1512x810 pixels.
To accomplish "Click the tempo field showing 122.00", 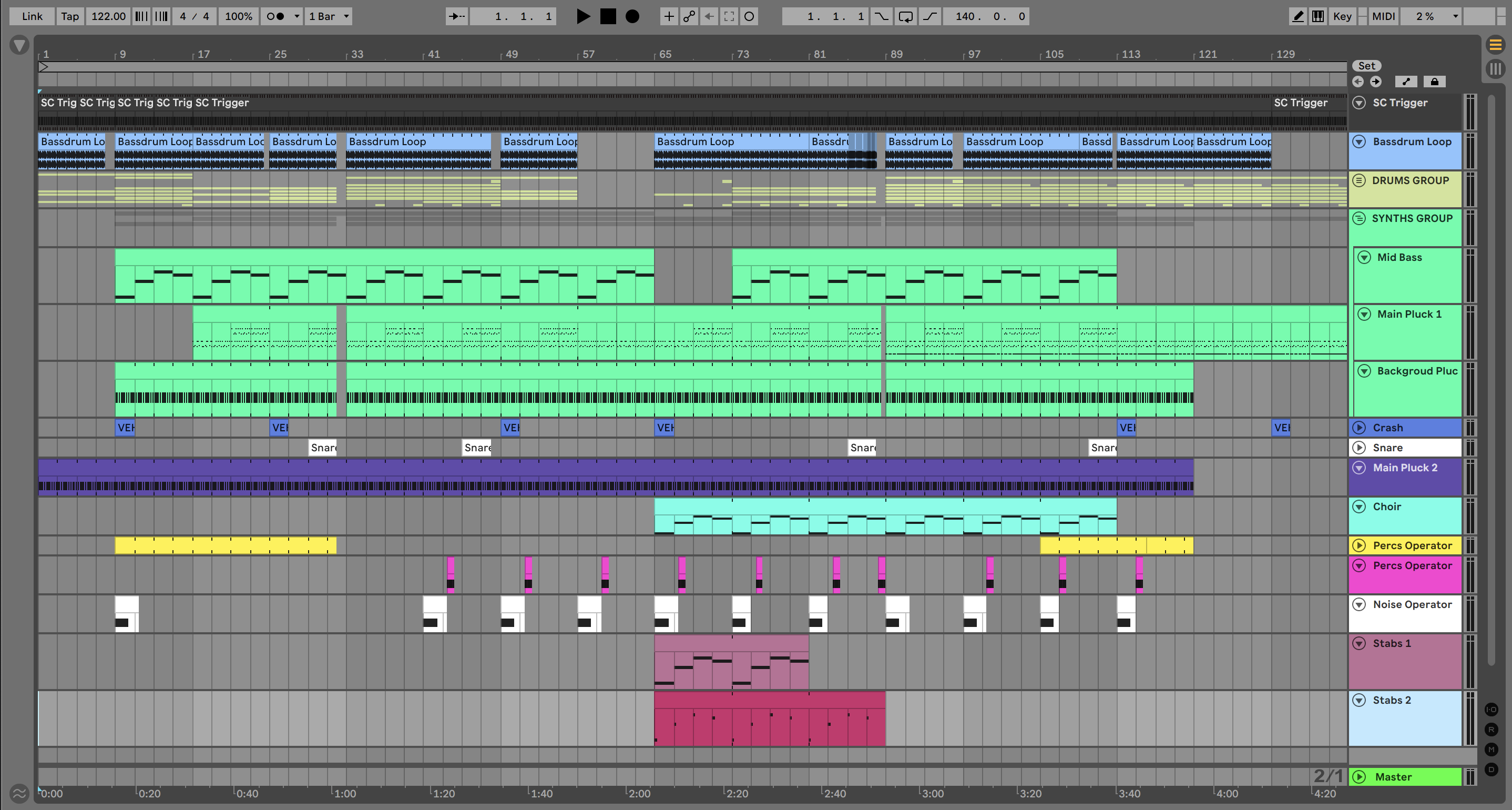I will click(109, 16).
